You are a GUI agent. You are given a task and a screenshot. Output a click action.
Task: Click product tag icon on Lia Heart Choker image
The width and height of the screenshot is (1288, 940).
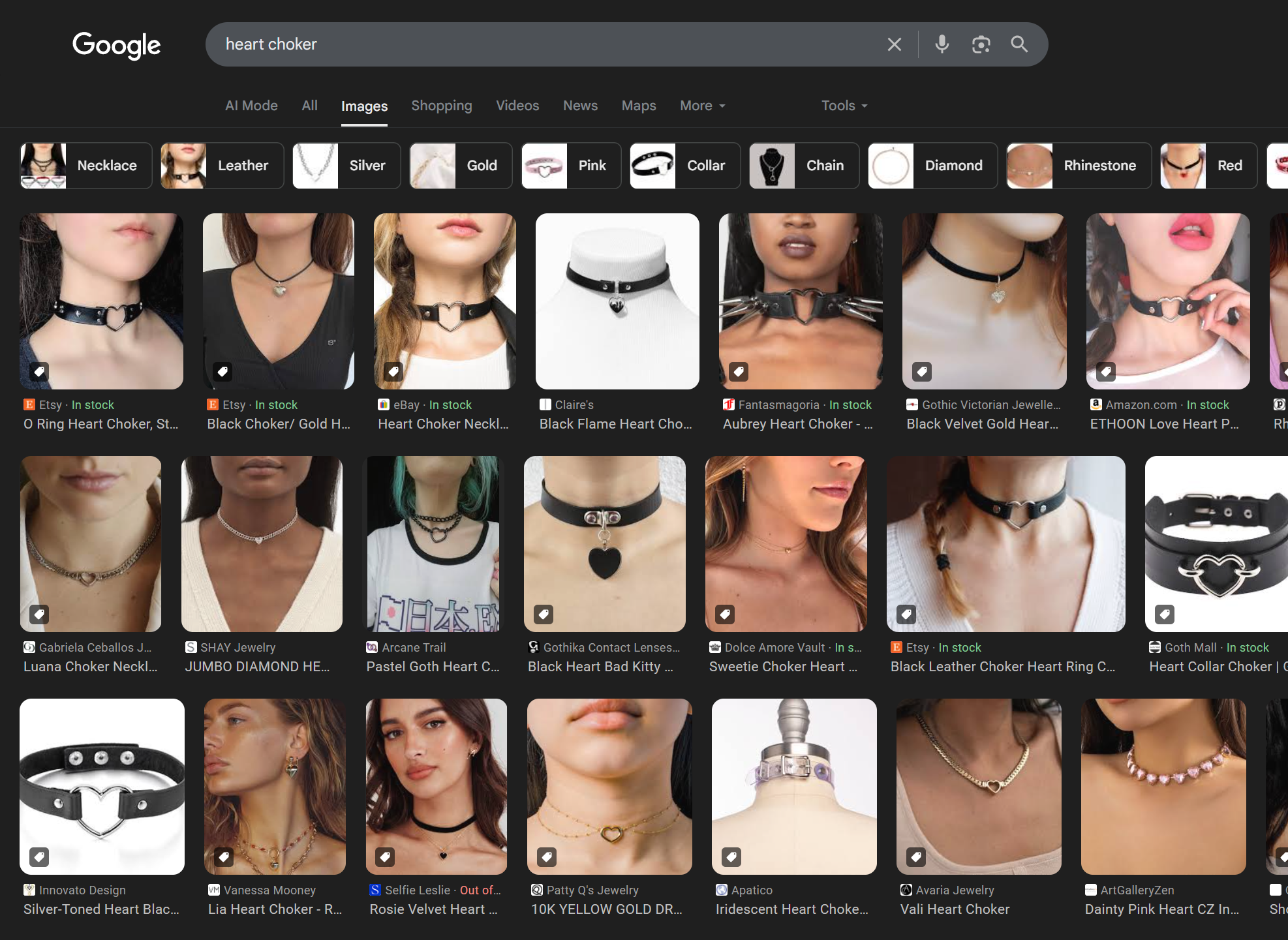click(224, 857)
